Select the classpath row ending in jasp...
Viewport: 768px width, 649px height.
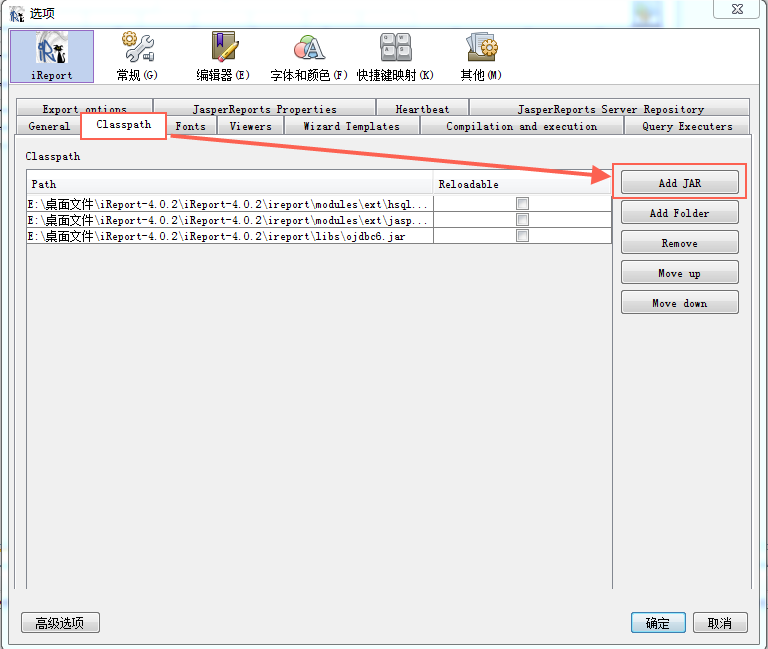click(319, 220)
